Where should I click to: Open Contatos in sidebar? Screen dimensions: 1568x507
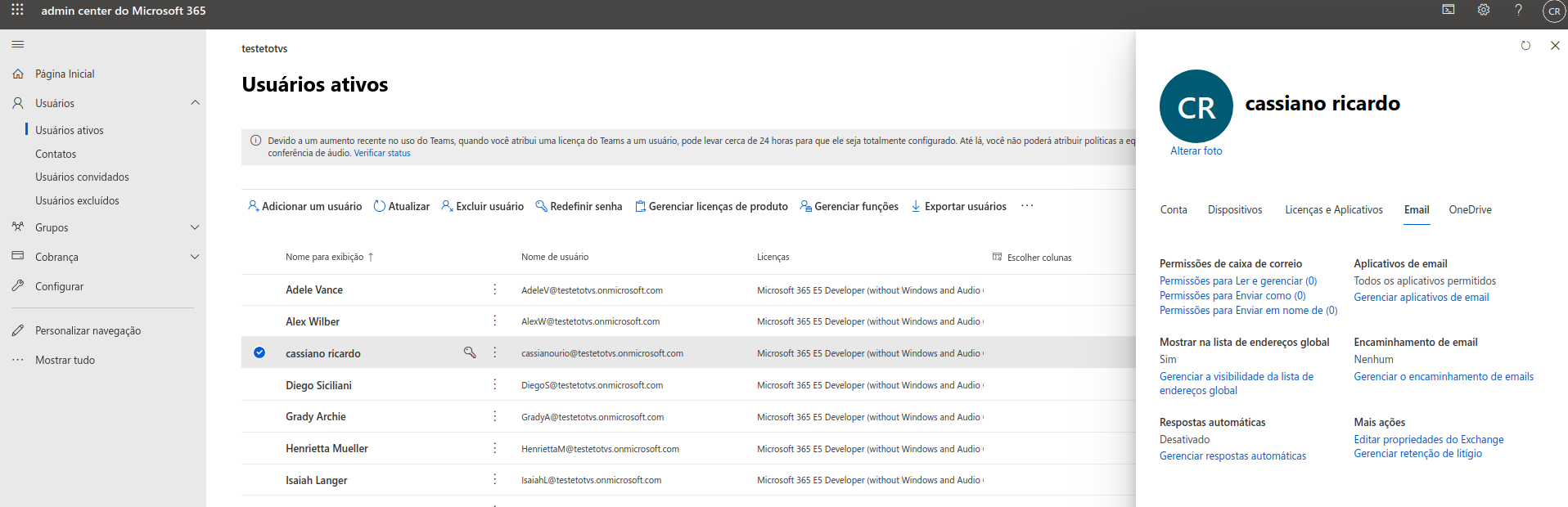pyautogui.click(x=56, y=154)
